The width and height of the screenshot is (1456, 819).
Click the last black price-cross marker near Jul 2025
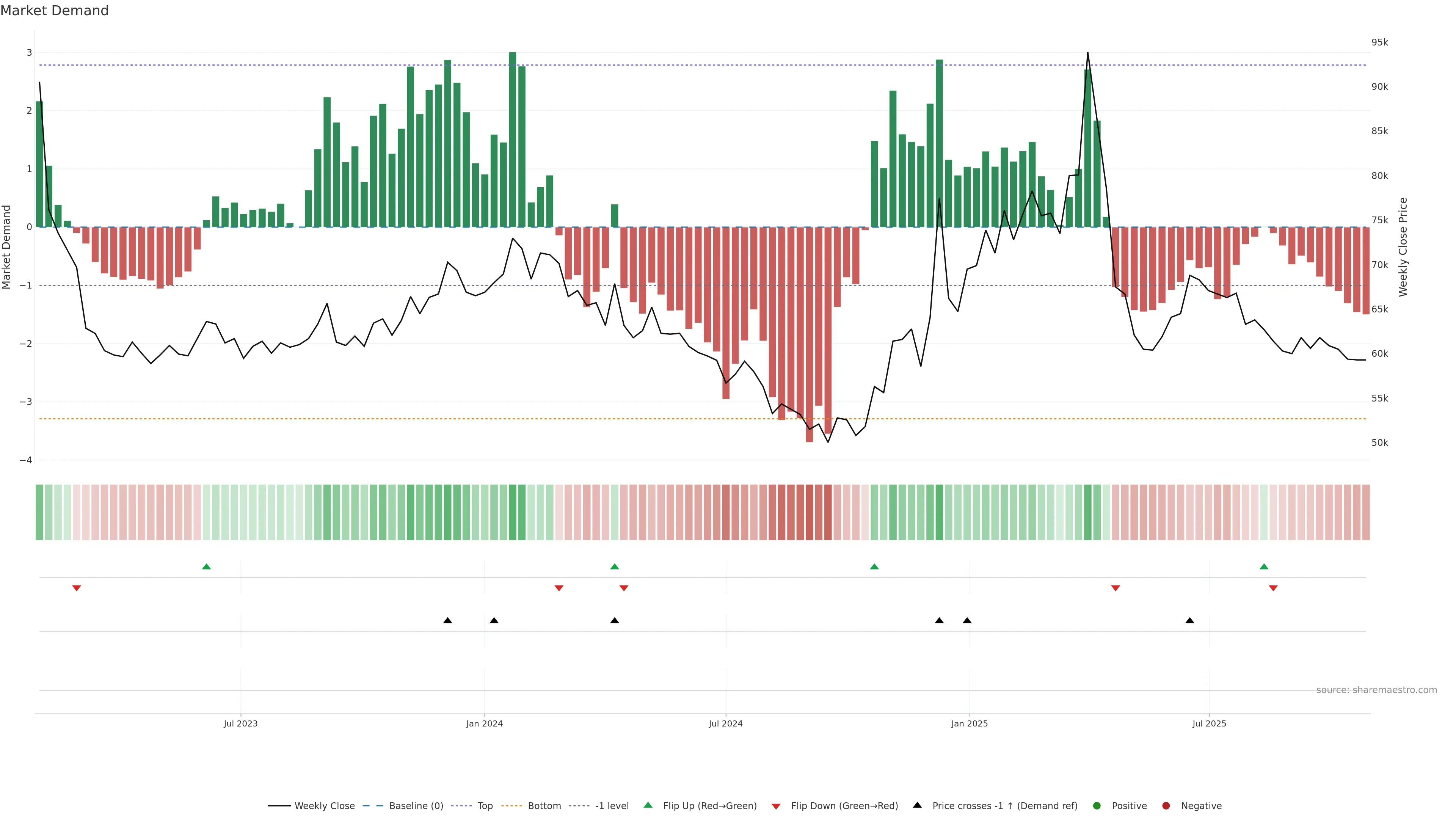pyautogui.click(x=1190, y=621)
